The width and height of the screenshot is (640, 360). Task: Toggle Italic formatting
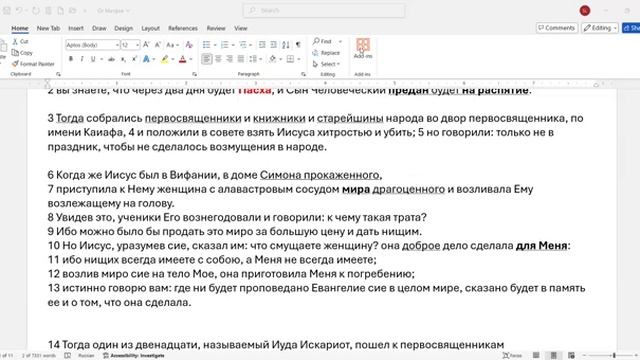pos(82,59)
